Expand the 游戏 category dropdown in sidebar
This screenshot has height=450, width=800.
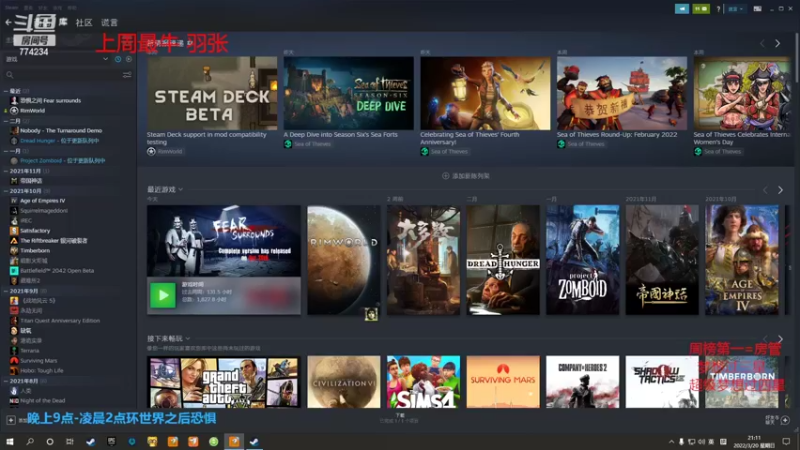(x=105, y=59)
